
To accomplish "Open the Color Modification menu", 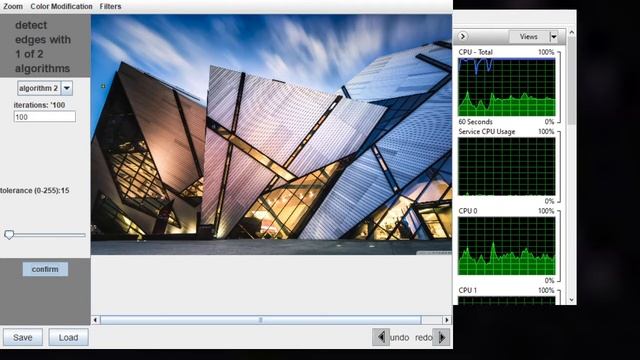I will coord(61,7).
